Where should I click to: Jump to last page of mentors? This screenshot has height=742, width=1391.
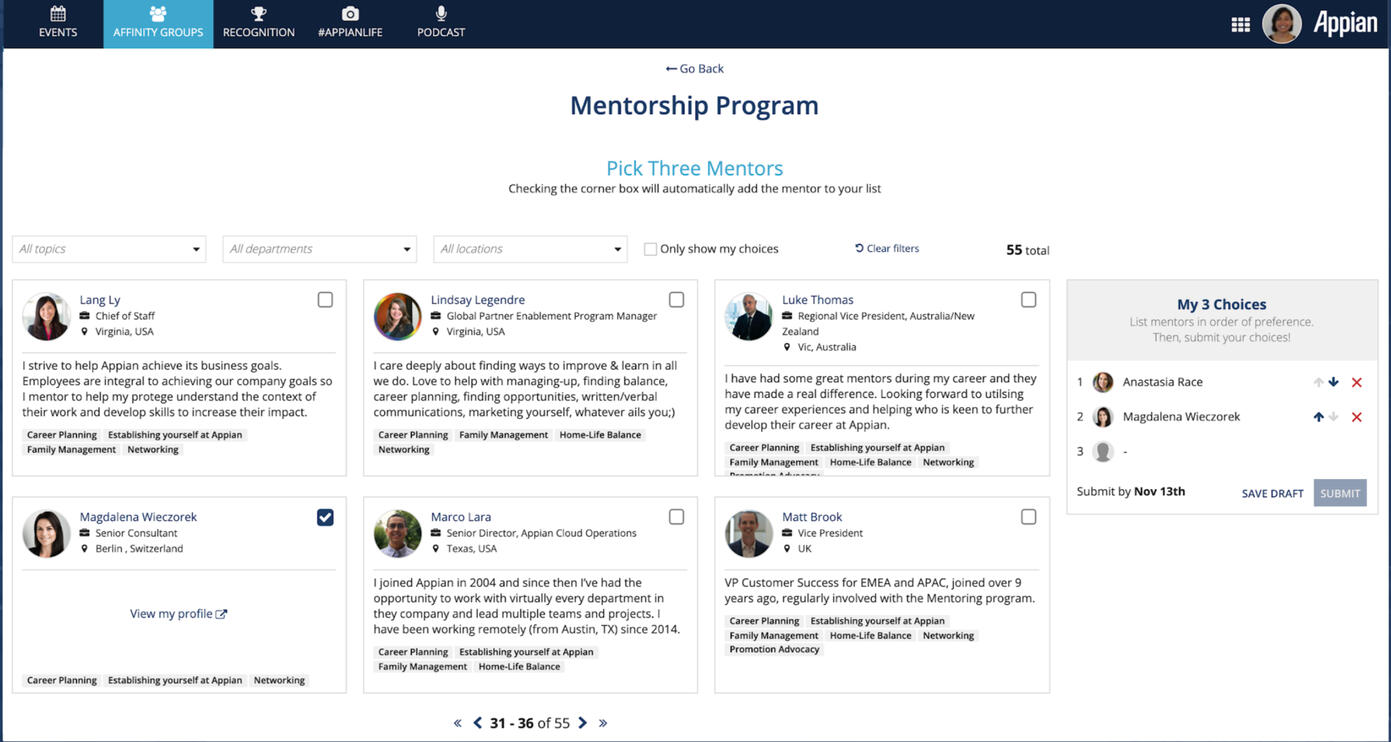point(603,723)
